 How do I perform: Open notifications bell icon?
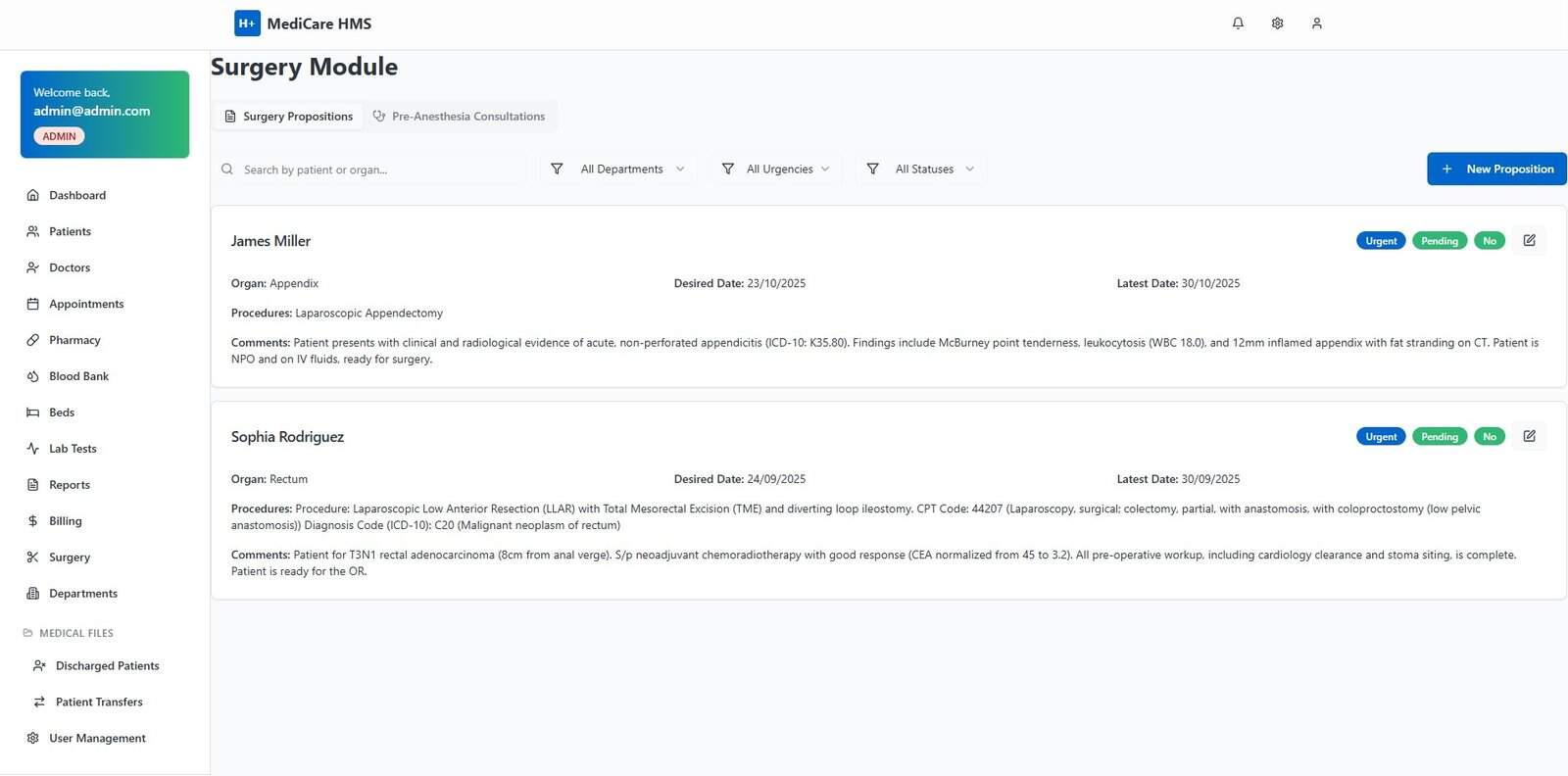(1238, 24)
